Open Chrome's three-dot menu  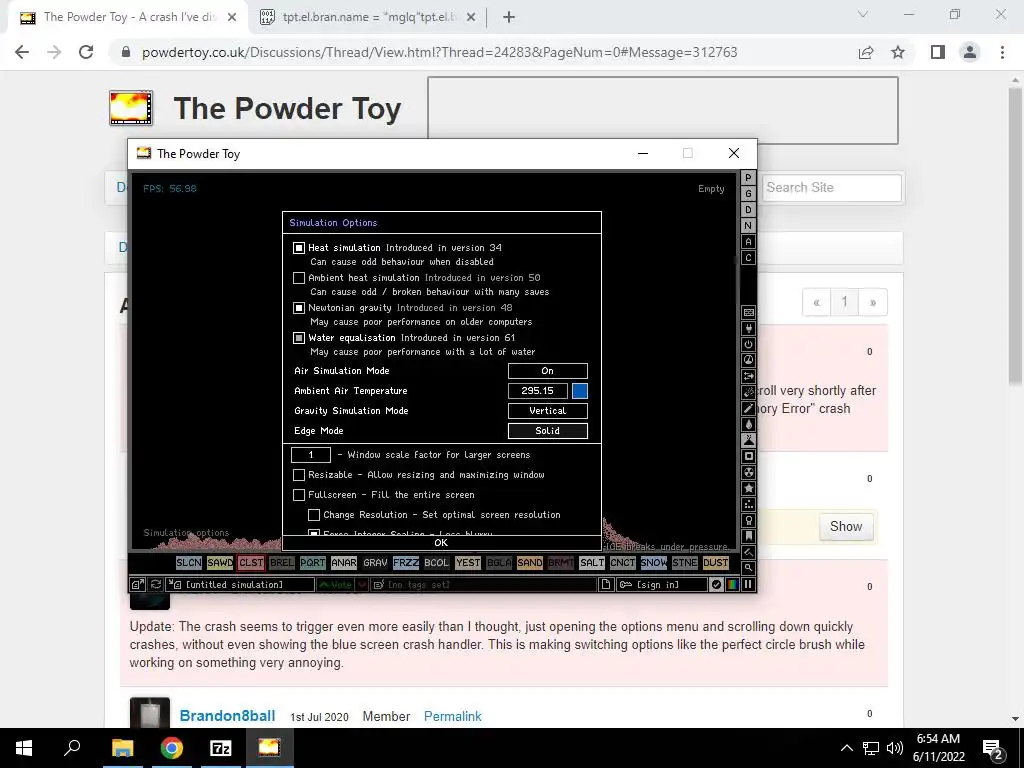[1002, 52]
